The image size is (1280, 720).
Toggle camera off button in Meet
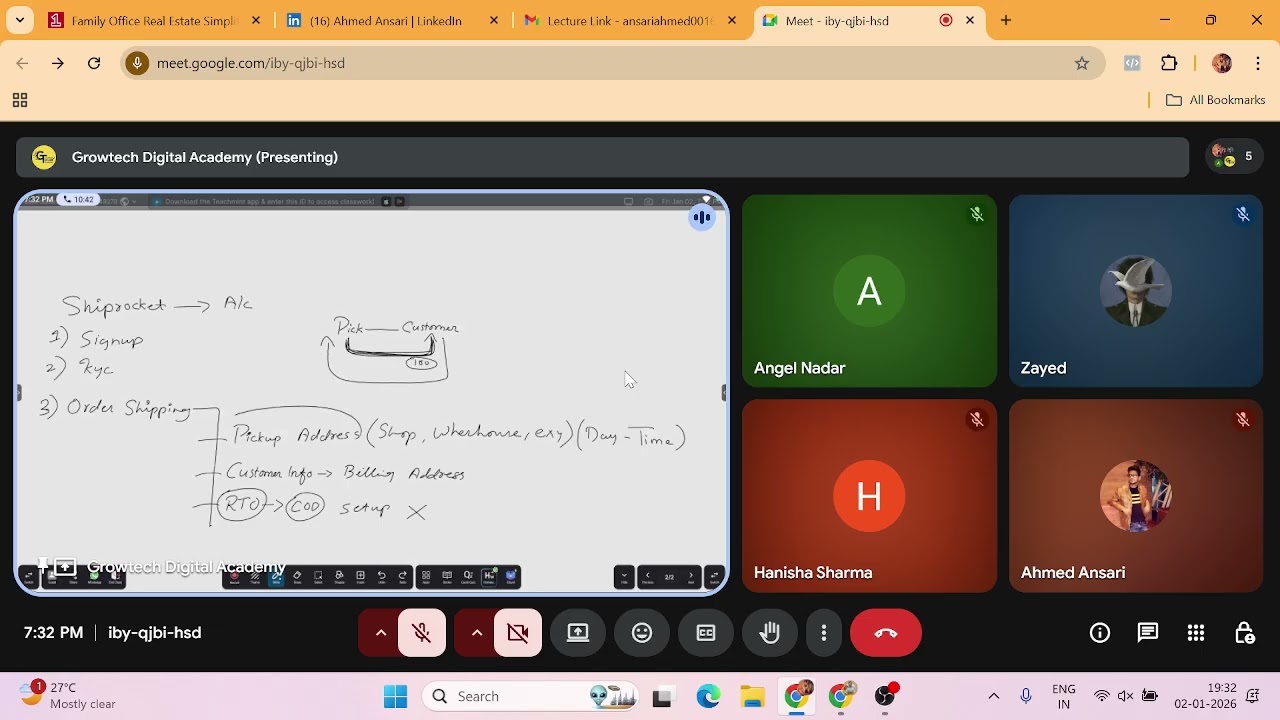518,633
